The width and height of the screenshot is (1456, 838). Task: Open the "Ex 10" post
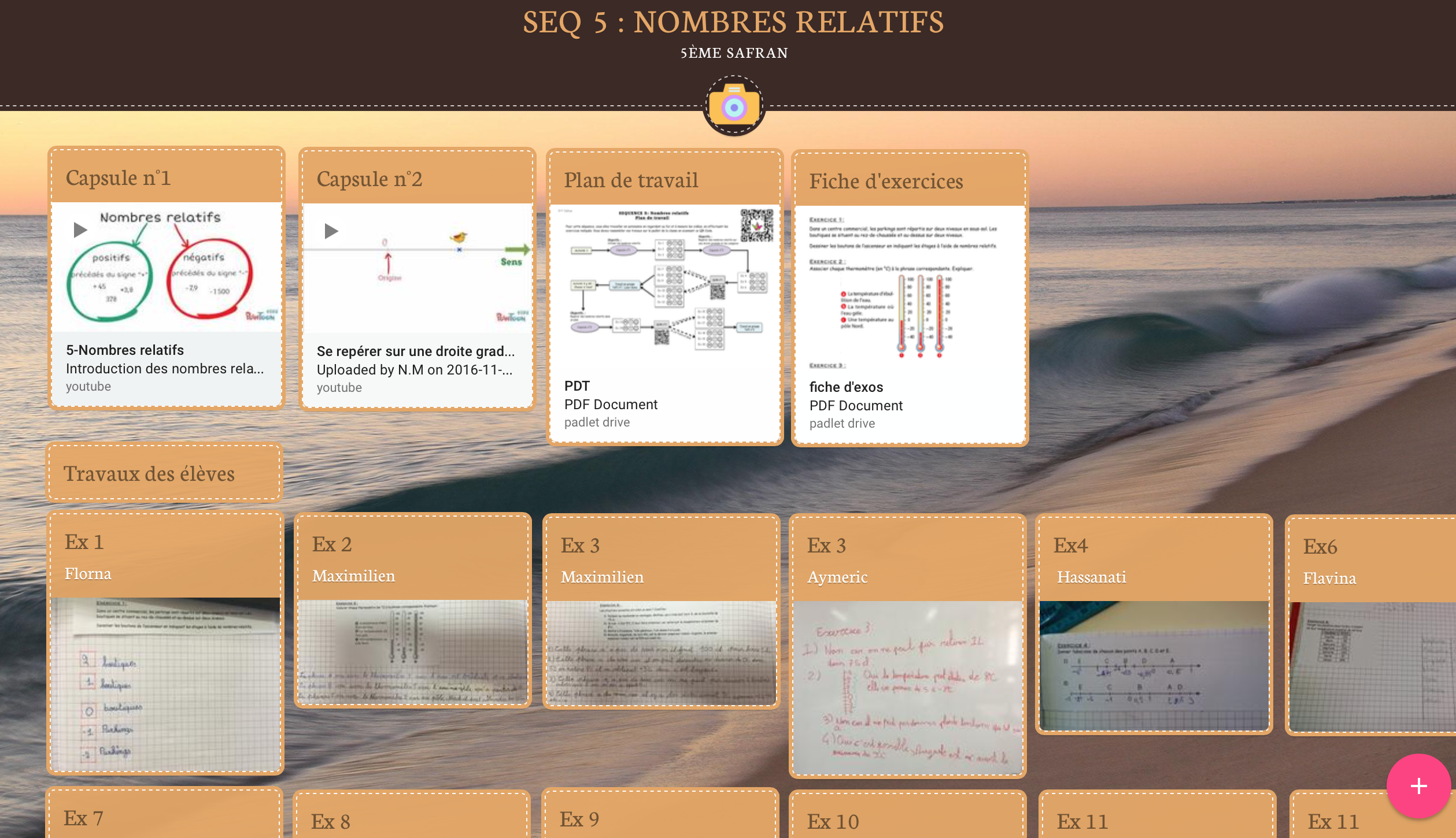(834, 821)
